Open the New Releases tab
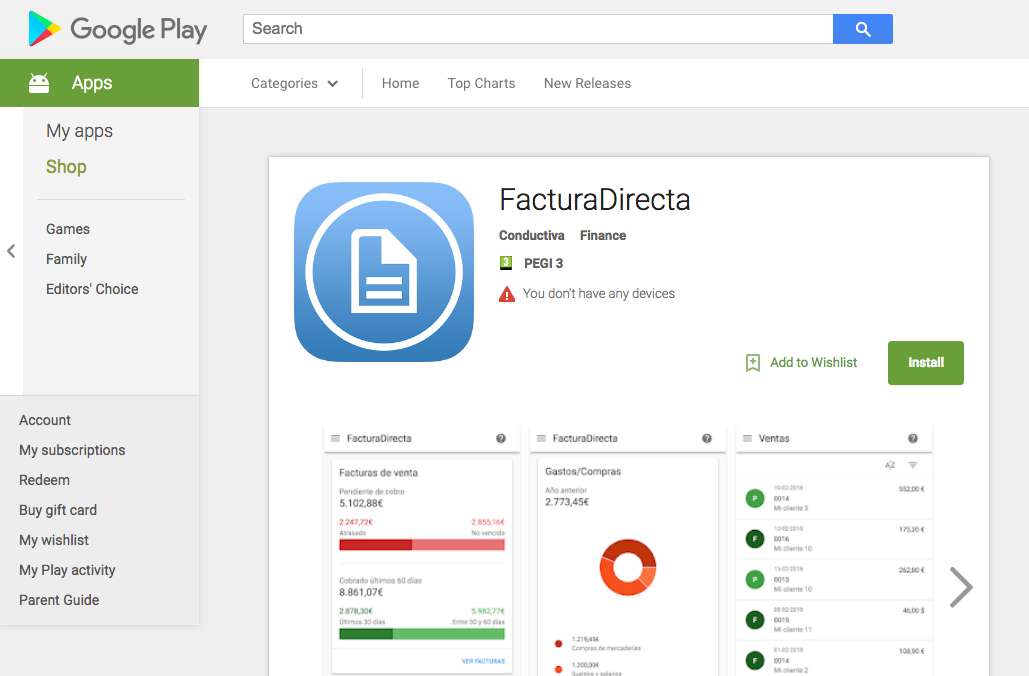Image resolution: width=1029 pixels, height=676 pixels. click(587, 83)
